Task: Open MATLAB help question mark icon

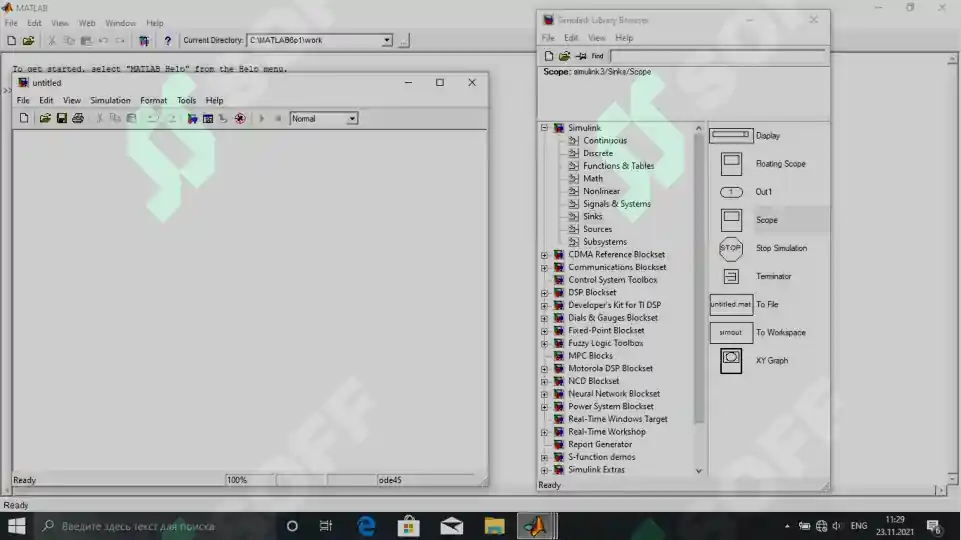Action: 167,40
